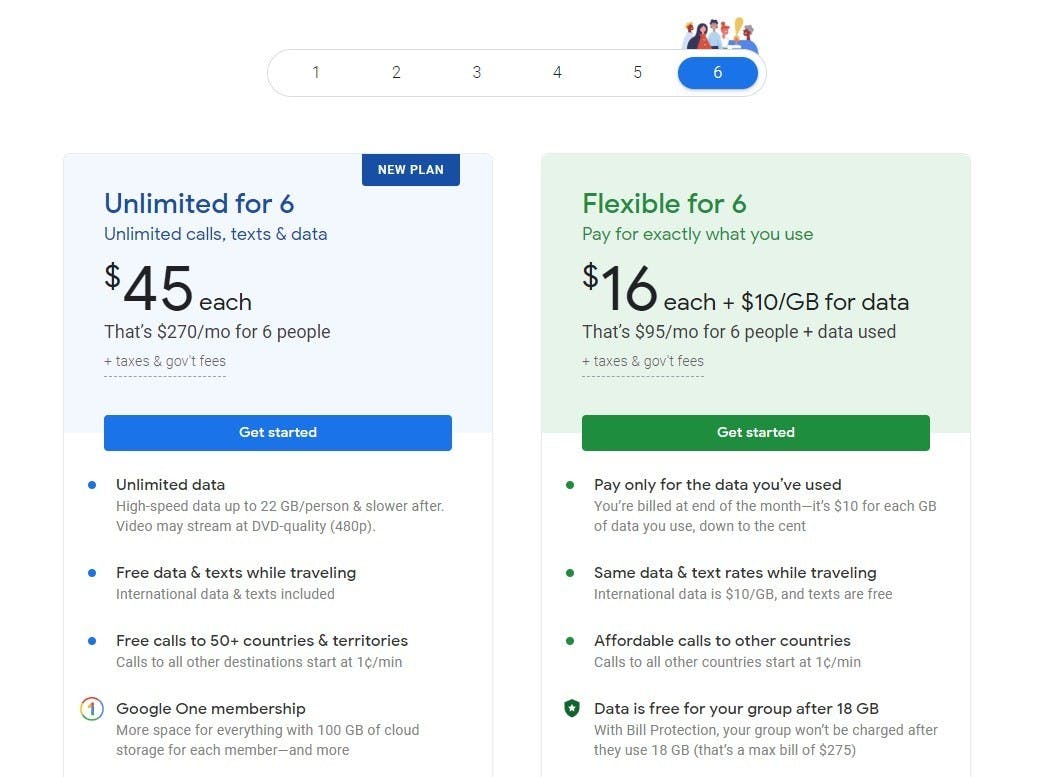Select 2 people in the selector
Image resolution: width=1062 pixels, height=777 pixels.
pyautogui.click(x=396, y=72)
